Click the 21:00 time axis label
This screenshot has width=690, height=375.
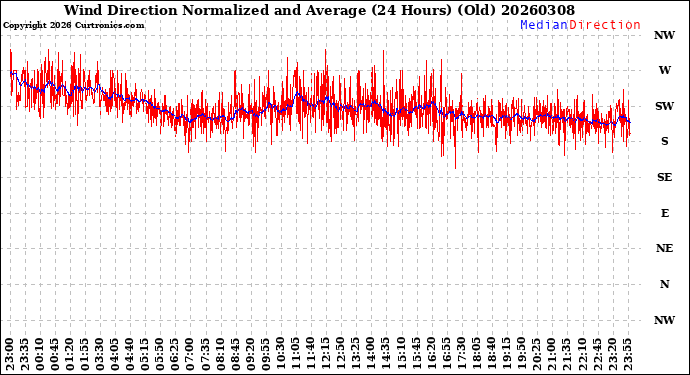click(x=552, y=355)
